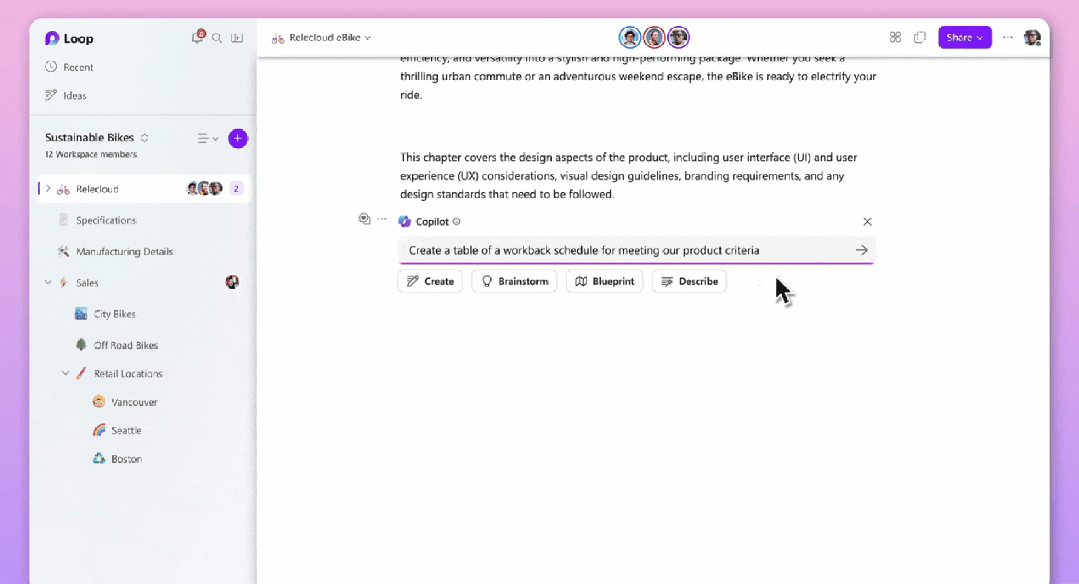Open Manufacturing Details page

pos(125,252)
